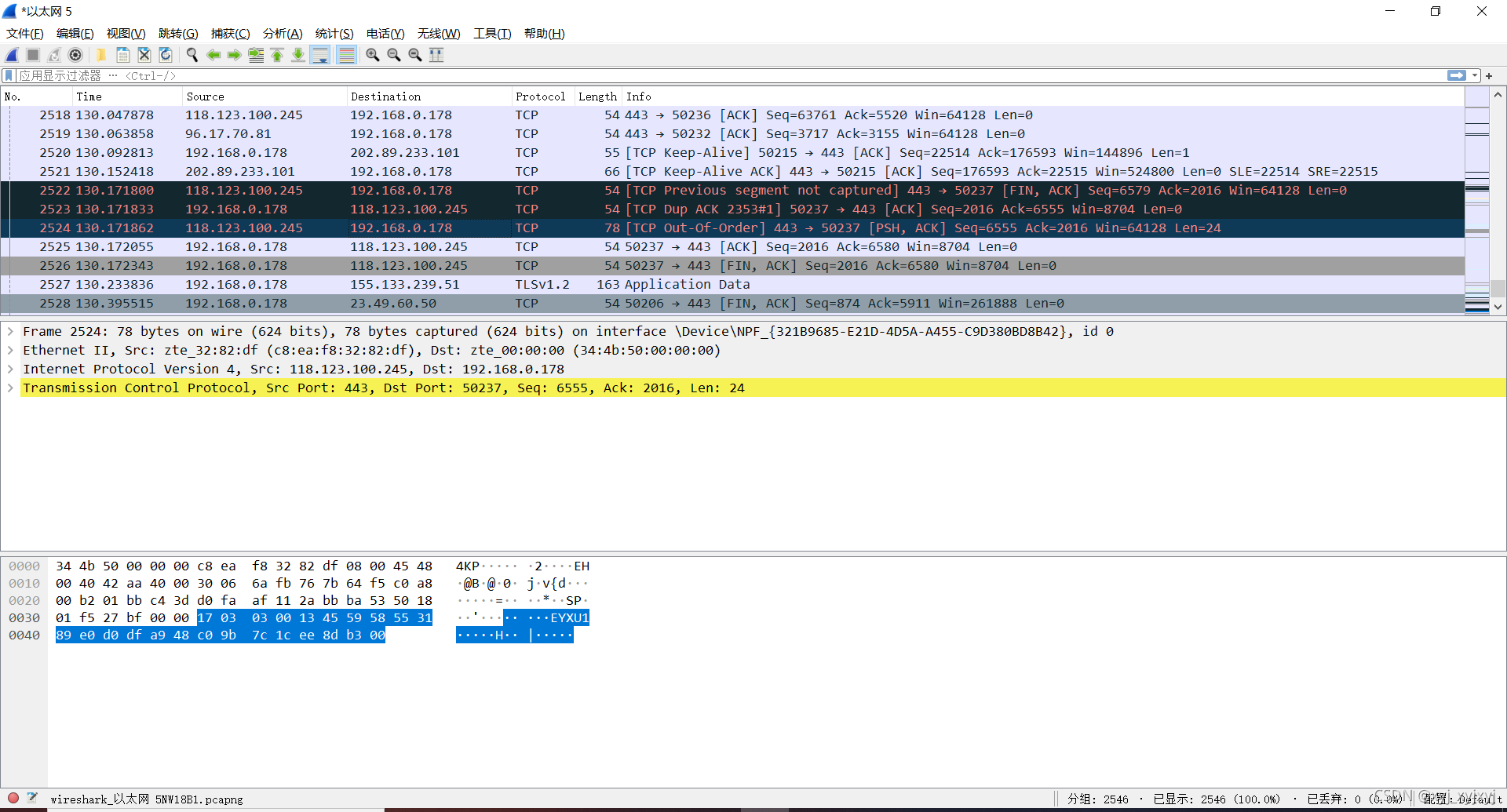Reset packet text to normal size
1507x812 pixels.
tap(415, 55)
